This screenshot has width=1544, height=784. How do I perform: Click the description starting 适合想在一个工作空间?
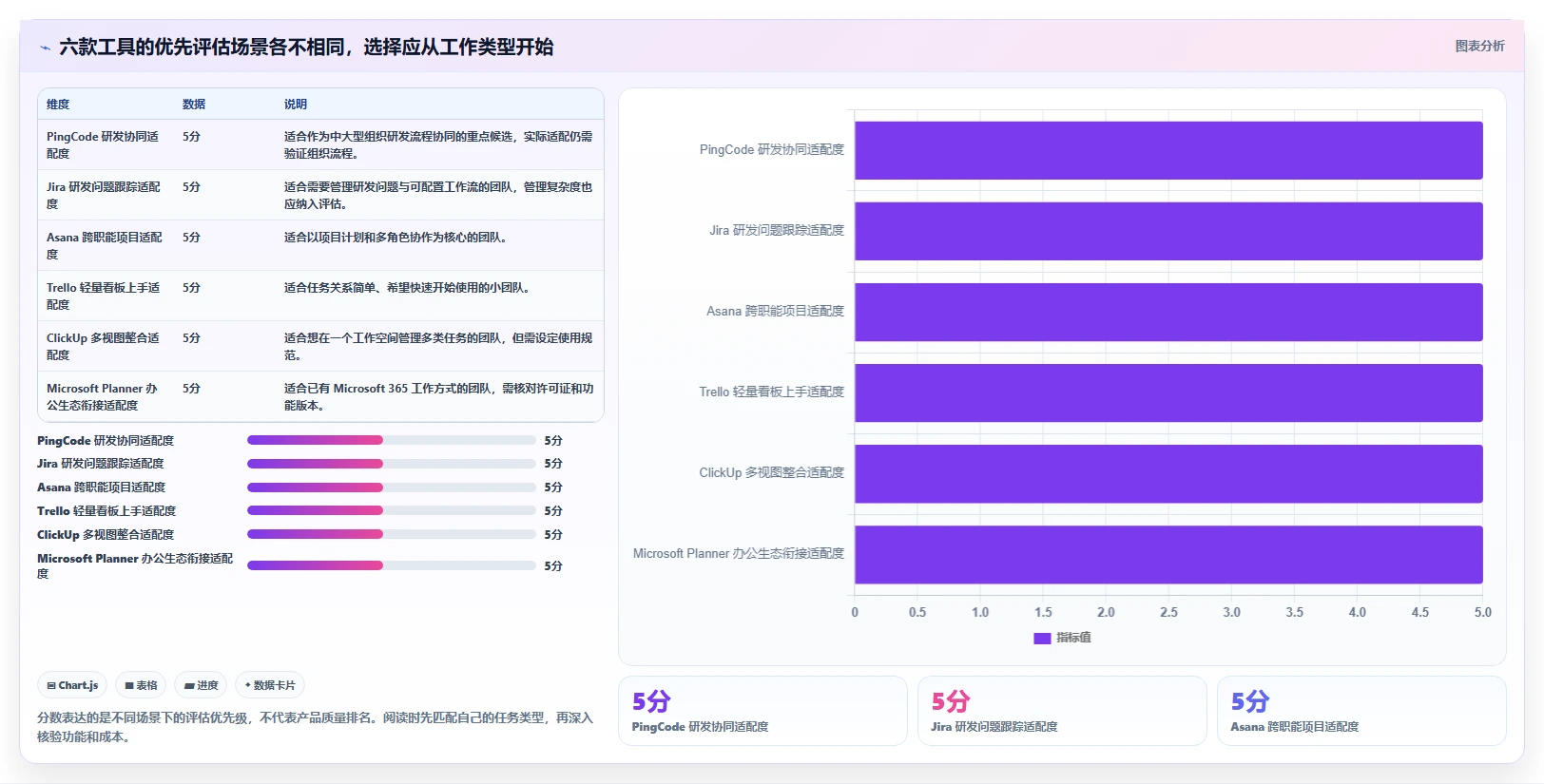tap(438, 347)
